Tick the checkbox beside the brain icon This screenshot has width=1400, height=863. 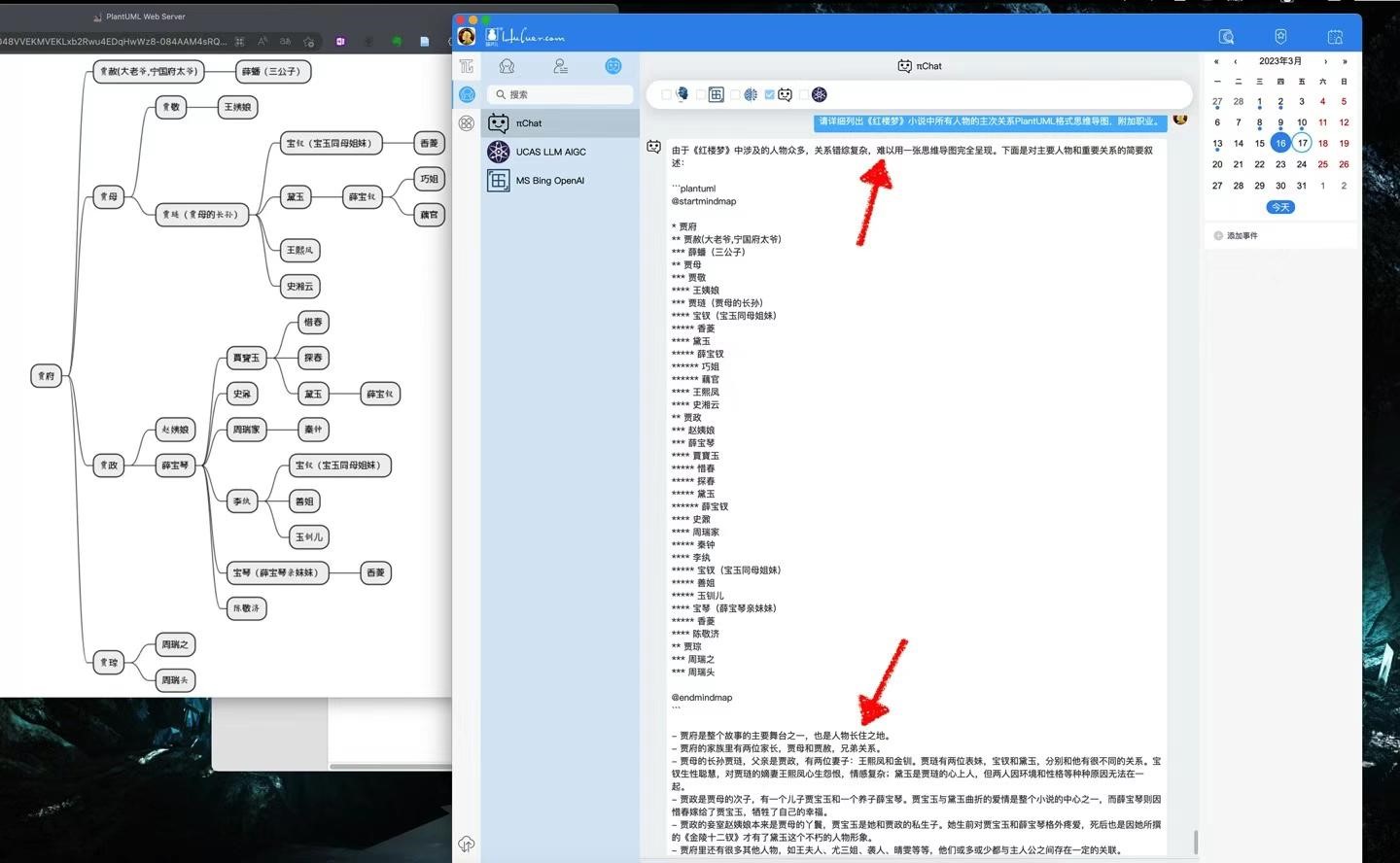(x=735, y=94)
